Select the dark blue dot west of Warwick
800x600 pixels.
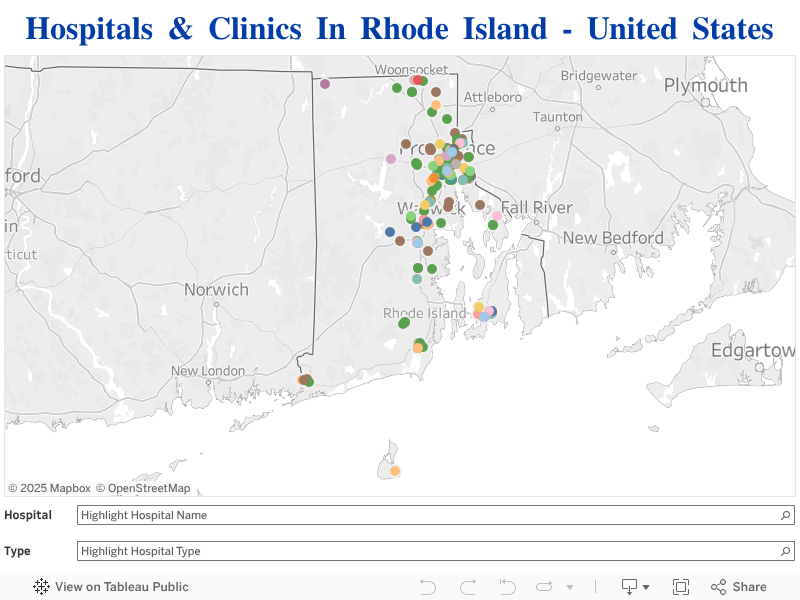pyautogui.click(x=390, y=232)
